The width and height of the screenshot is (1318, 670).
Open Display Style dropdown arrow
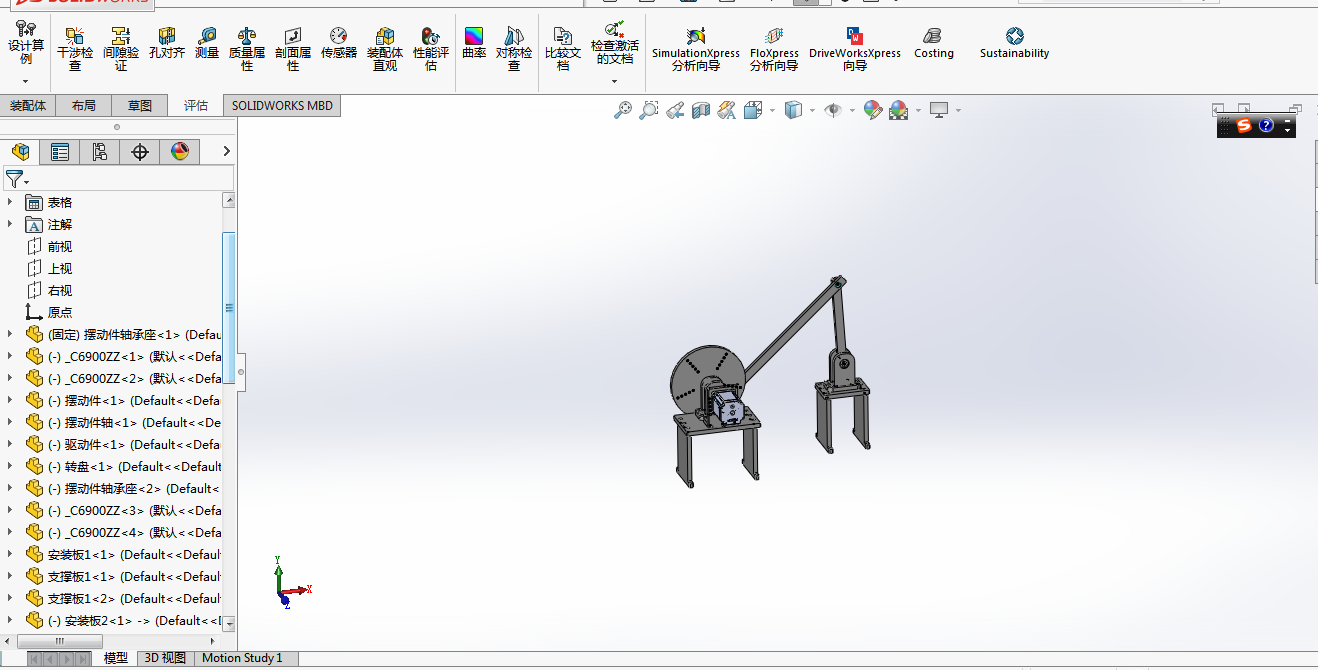pyautogui.click(x=812, y=111)
